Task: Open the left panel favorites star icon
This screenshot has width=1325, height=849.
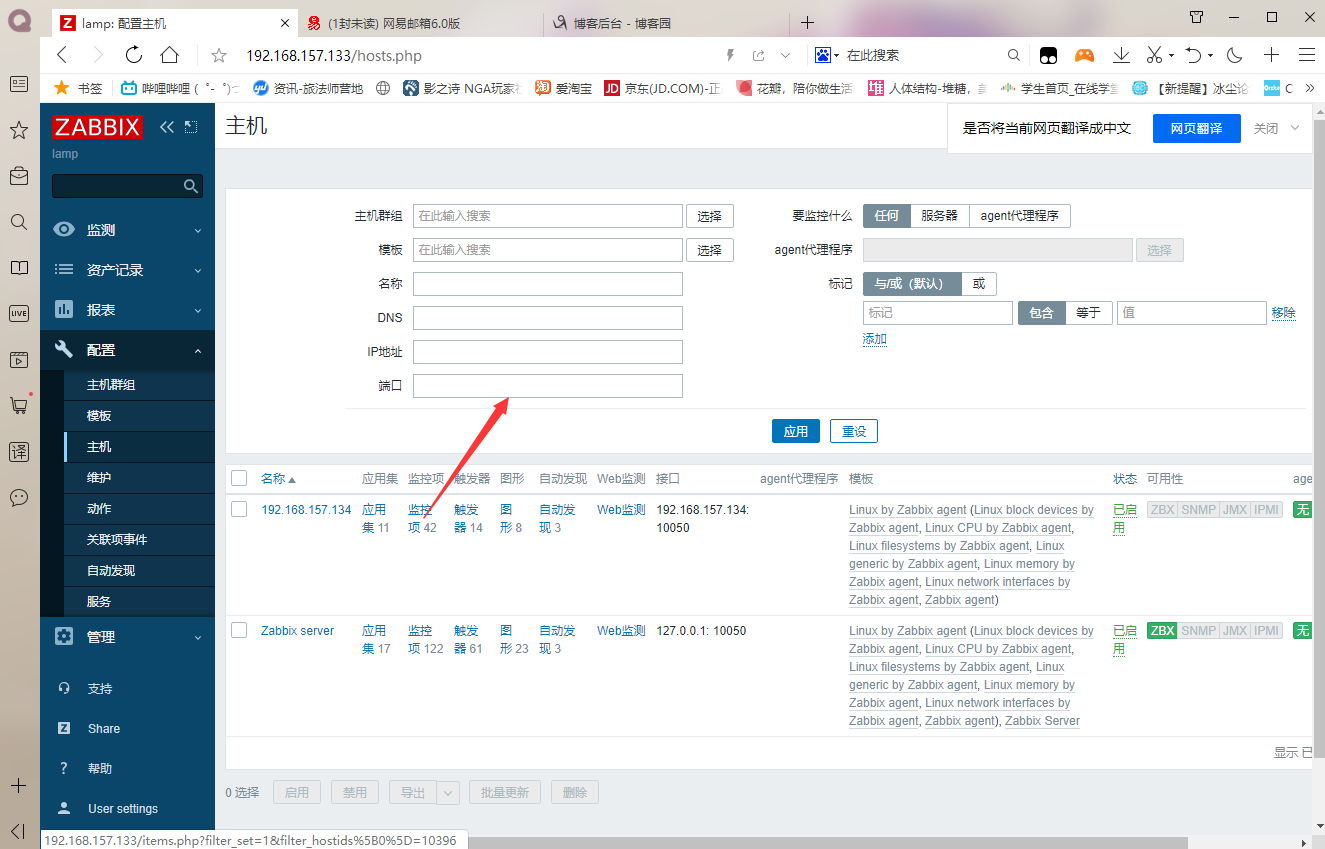Action: click(x=18, y=130)
